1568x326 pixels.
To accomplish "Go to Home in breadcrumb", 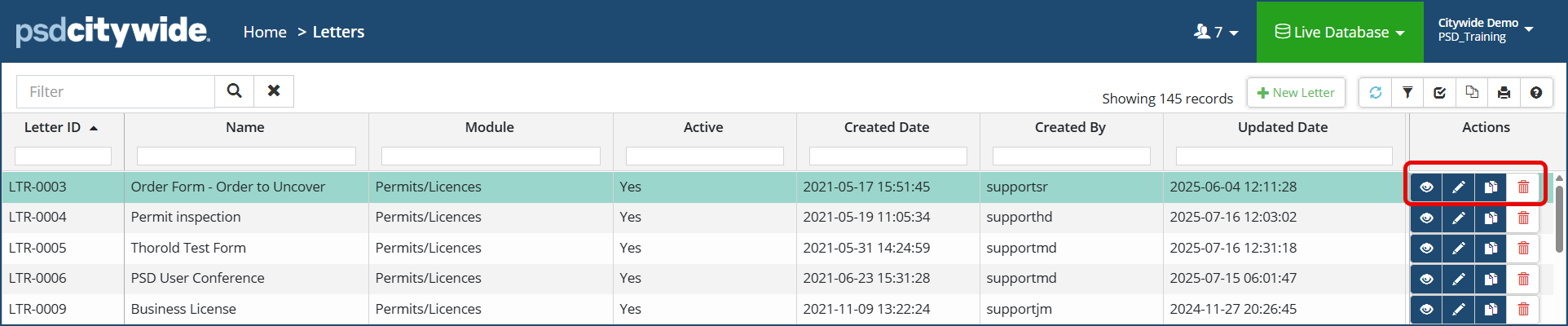I will tap(265, 33).
